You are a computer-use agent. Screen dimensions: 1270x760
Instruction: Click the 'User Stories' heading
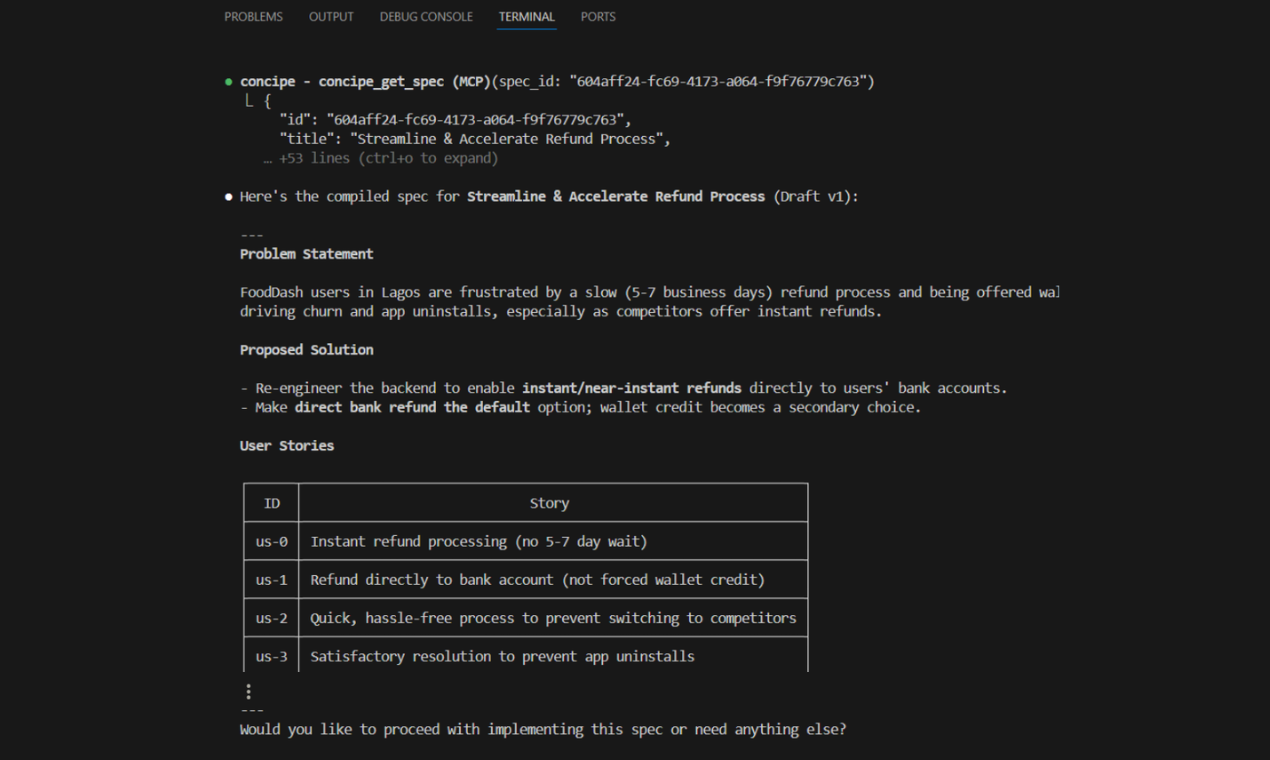click(x=287, y=446)
